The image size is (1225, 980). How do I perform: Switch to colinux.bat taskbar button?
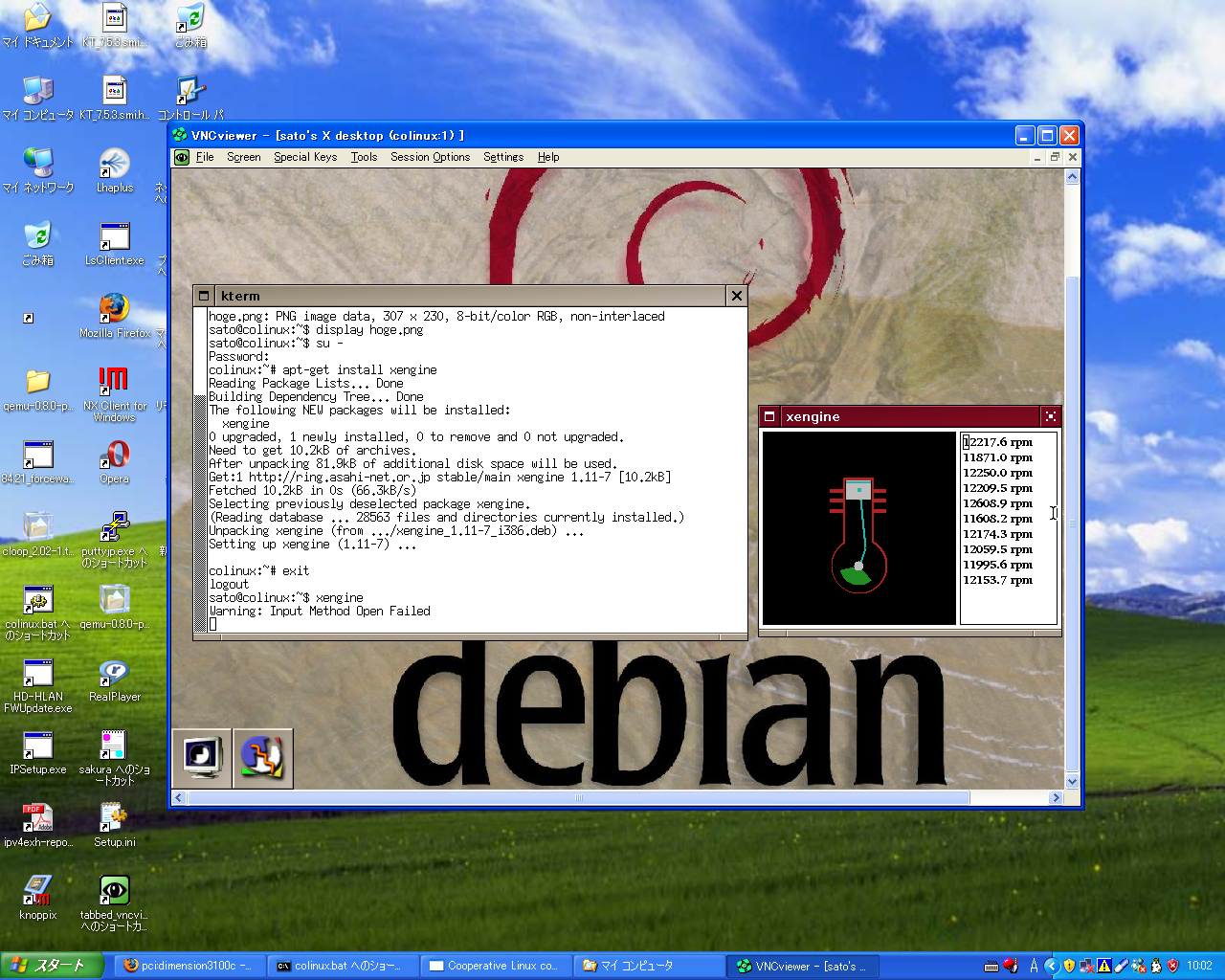(342, 966)
